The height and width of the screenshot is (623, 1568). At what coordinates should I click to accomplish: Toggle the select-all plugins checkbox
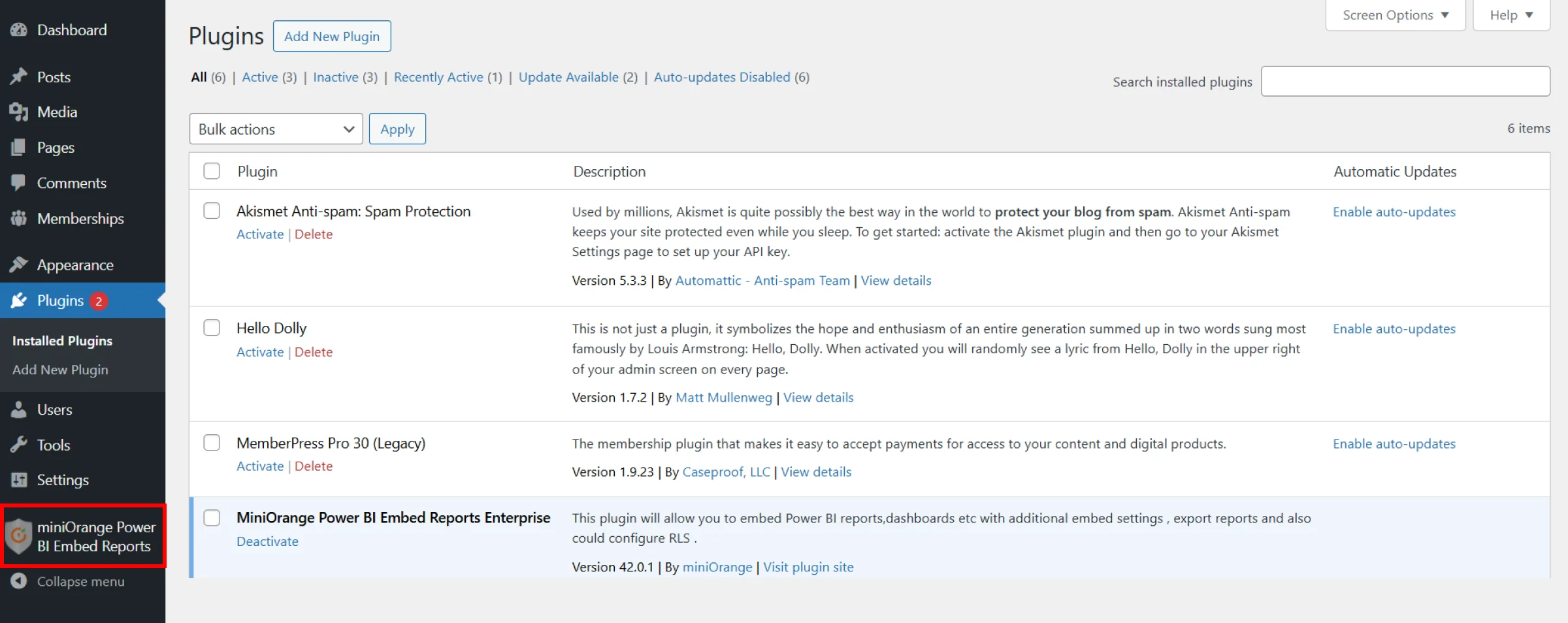tap(212, 171)
